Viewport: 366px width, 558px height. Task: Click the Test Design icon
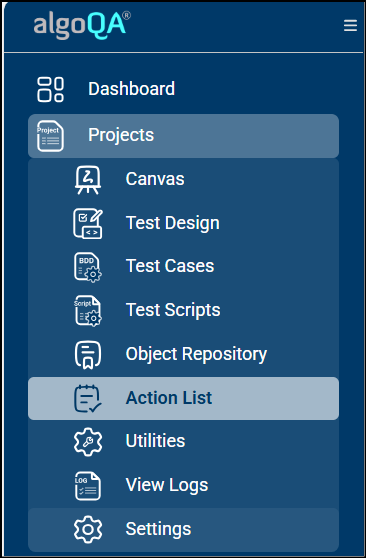[x=88, y=223]
